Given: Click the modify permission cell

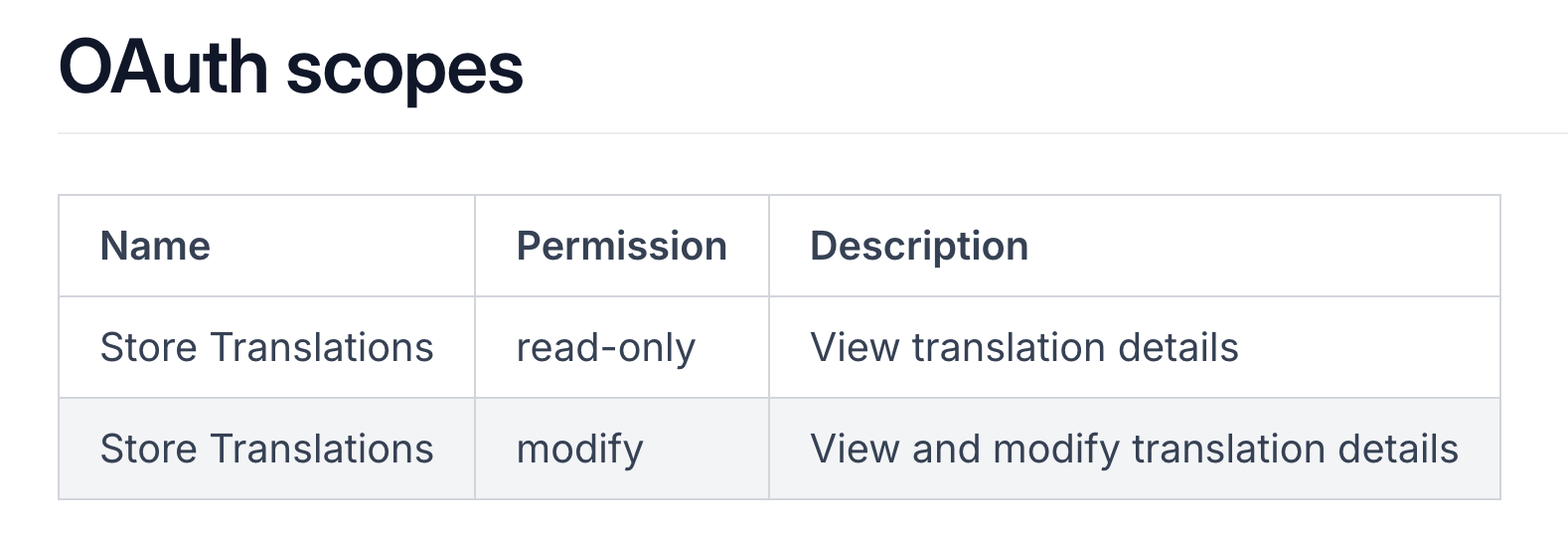Looking at the screenshot, I should click(579, 450).
